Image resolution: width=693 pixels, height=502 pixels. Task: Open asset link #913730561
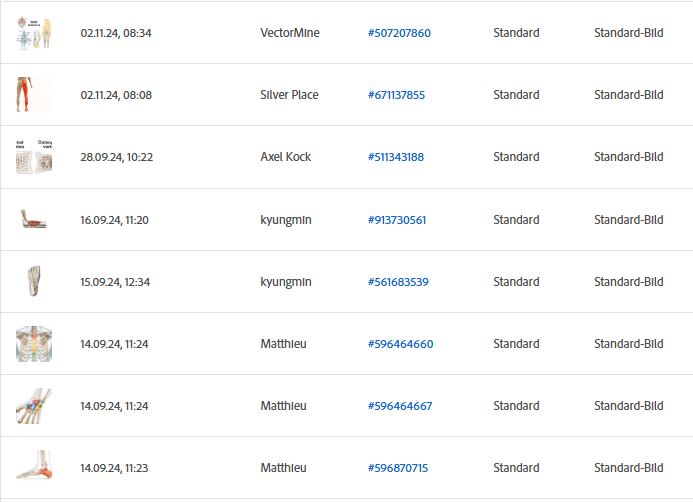[x=397, y=220]
